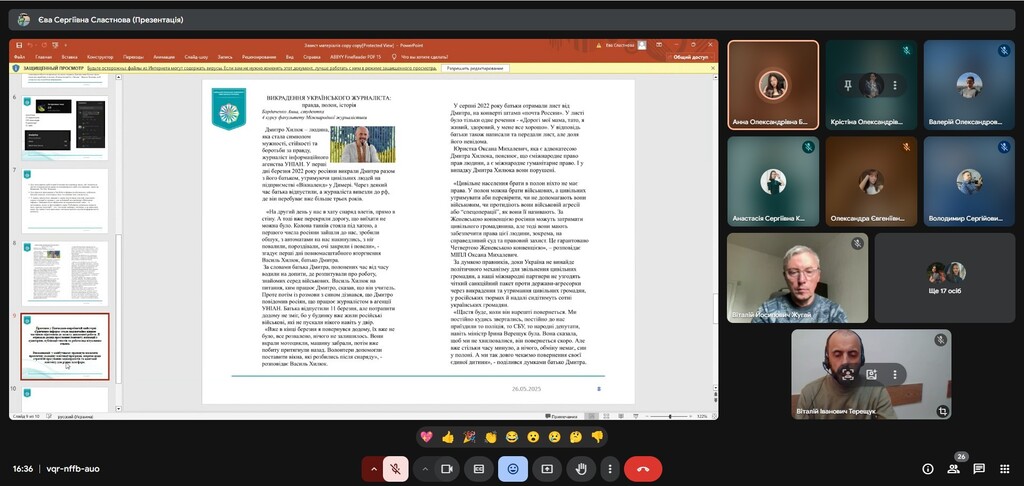
Task: Click the 'Ще 17 осіб' participants tile
Action: [x=945, y=277]
